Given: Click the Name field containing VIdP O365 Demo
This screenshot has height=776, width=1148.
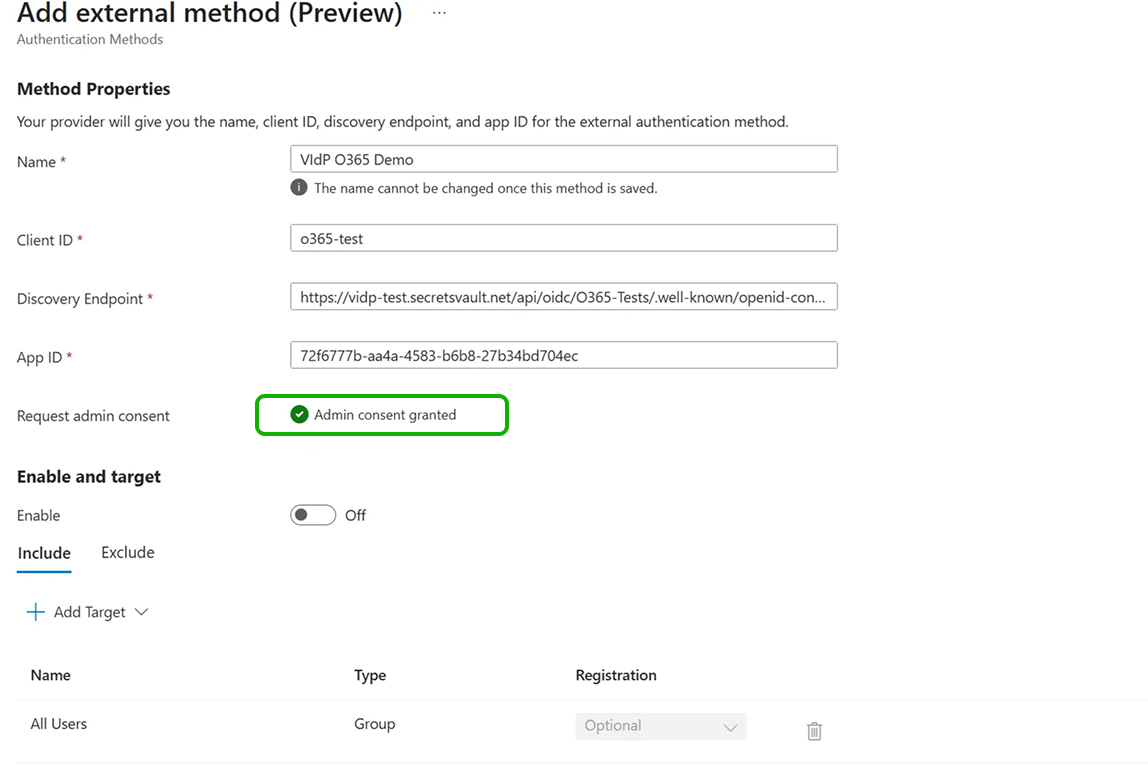Looking at the screenshot, I should tap(563, 159).
